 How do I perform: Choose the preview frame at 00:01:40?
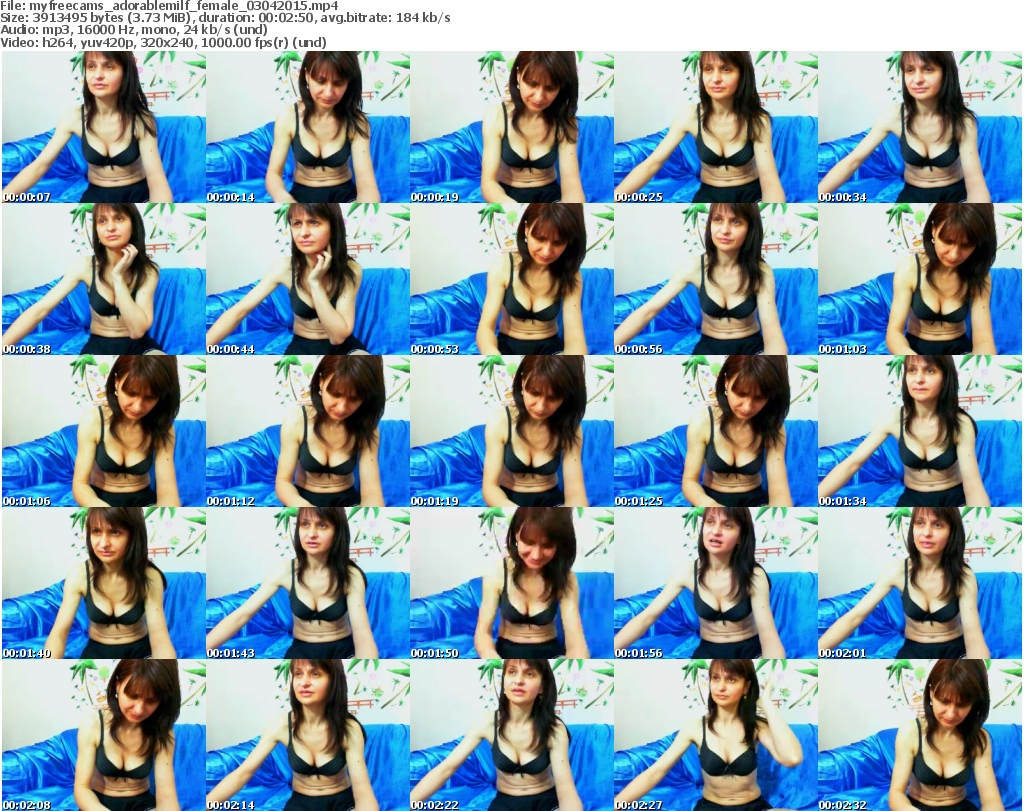tap(104, 583)
